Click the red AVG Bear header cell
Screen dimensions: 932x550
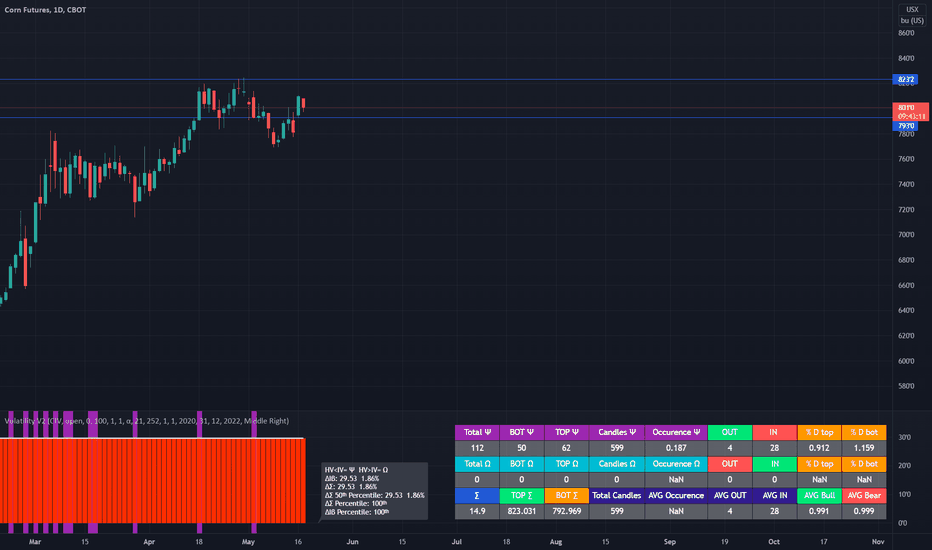864,495
